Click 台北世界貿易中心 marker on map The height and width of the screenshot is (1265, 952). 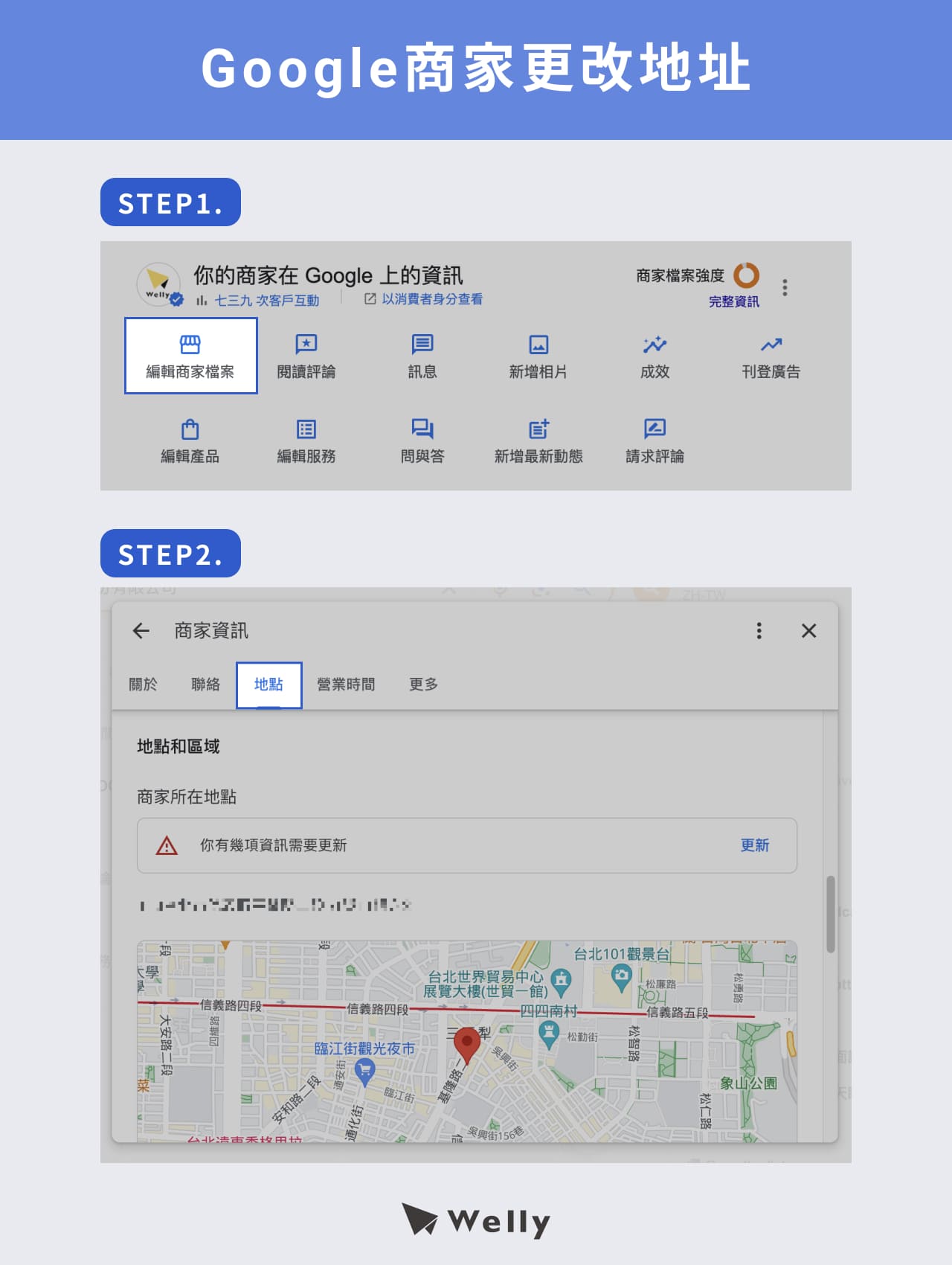point(562,982)
